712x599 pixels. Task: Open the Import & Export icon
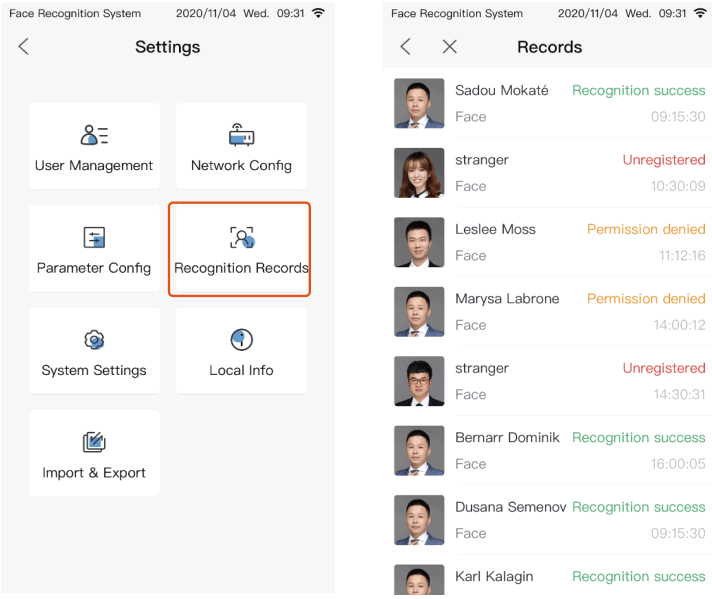94,442
